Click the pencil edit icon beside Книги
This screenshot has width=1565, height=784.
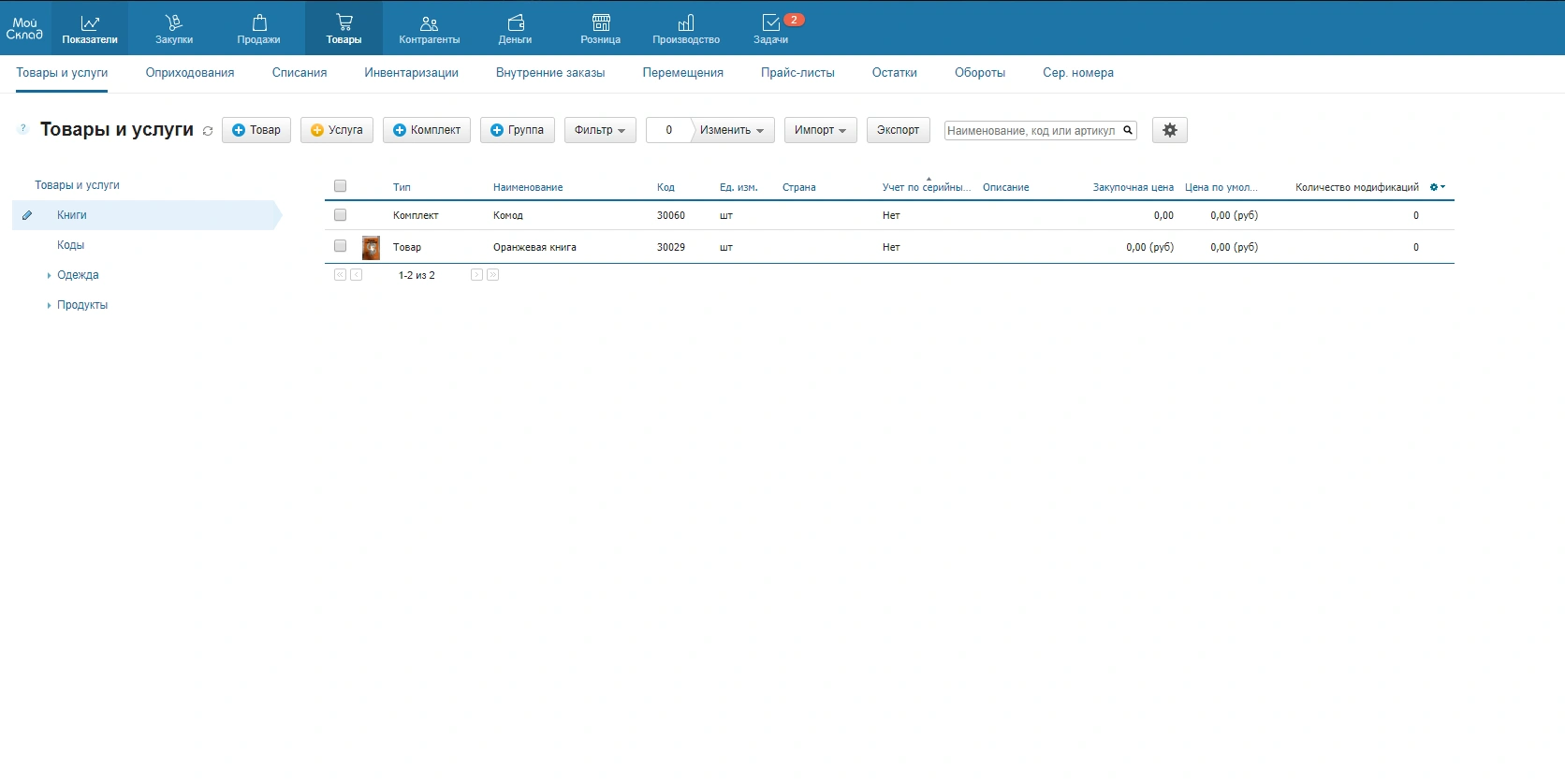coord(27,215)
